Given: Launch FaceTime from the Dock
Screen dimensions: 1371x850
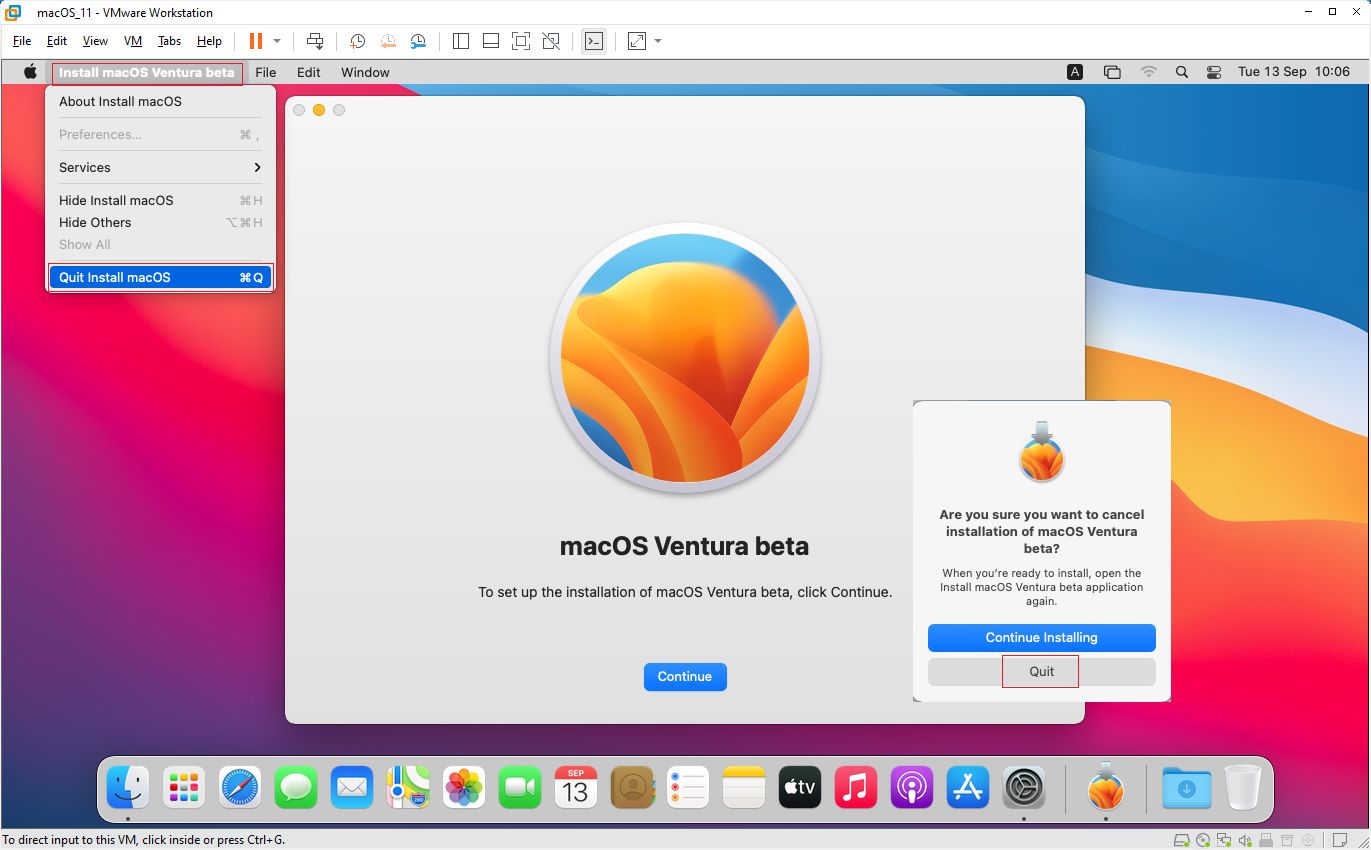Looking at the screenshot, I should pyautogui.click(x=520, y=788).
